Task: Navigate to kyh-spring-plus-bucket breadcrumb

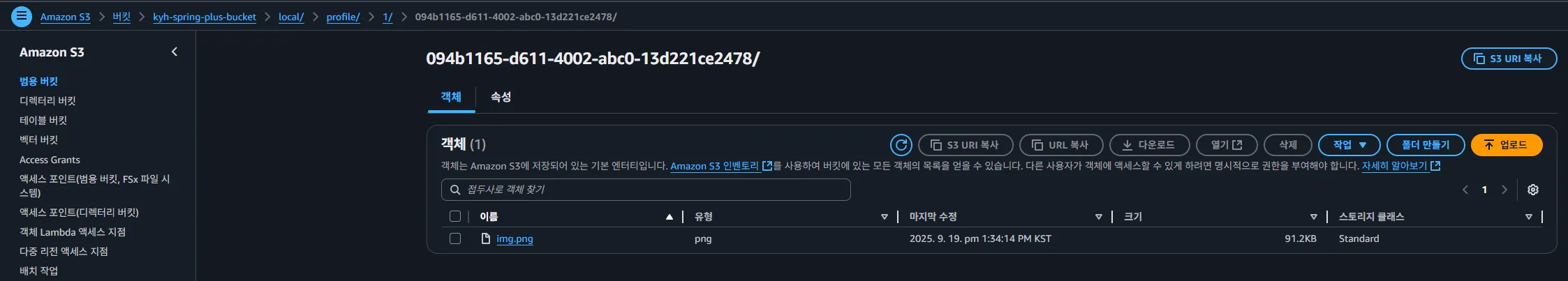Action: pyautogui.click(x=205, y=17)
